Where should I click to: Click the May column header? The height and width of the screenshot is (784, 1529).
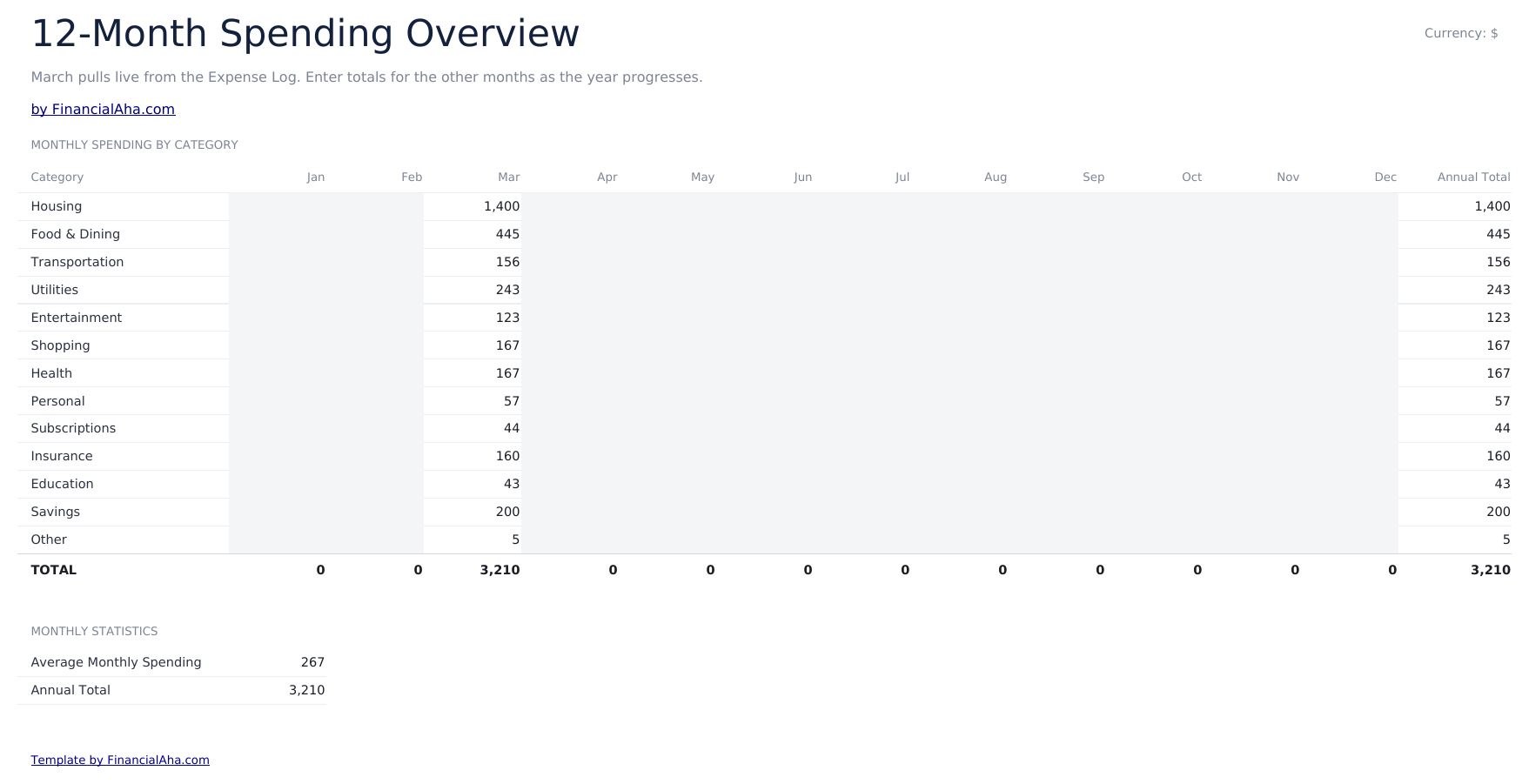click(x=703, y=177)
